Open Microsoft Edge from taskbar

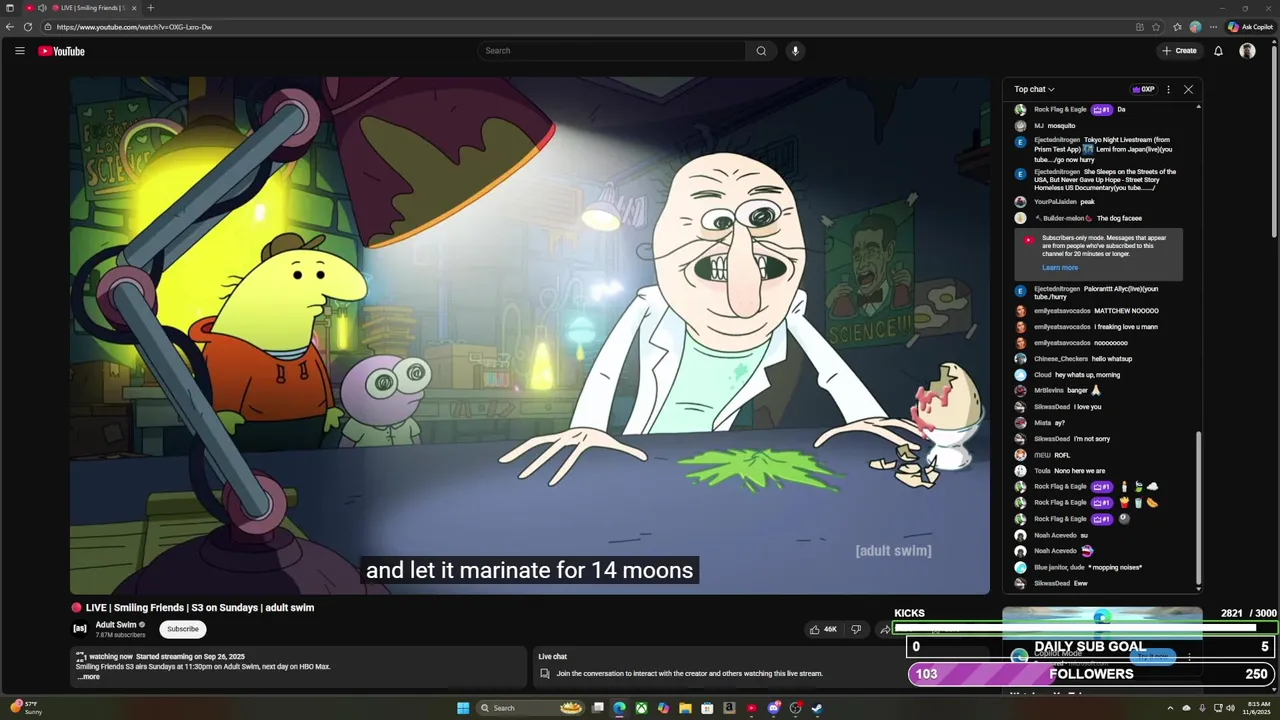point(620,708)
